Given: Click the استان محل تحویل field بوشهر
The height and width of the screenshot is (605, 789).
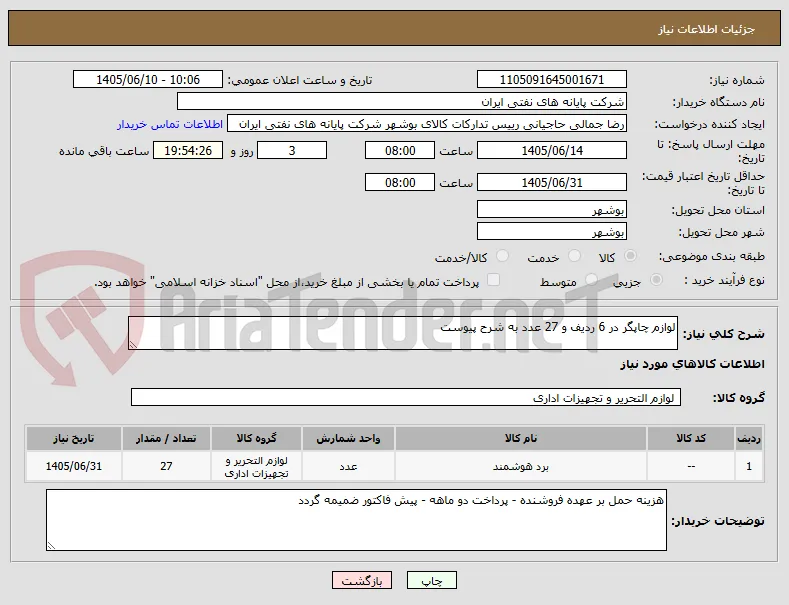Looking at the screenshot, I should click(x=551, y=209).
